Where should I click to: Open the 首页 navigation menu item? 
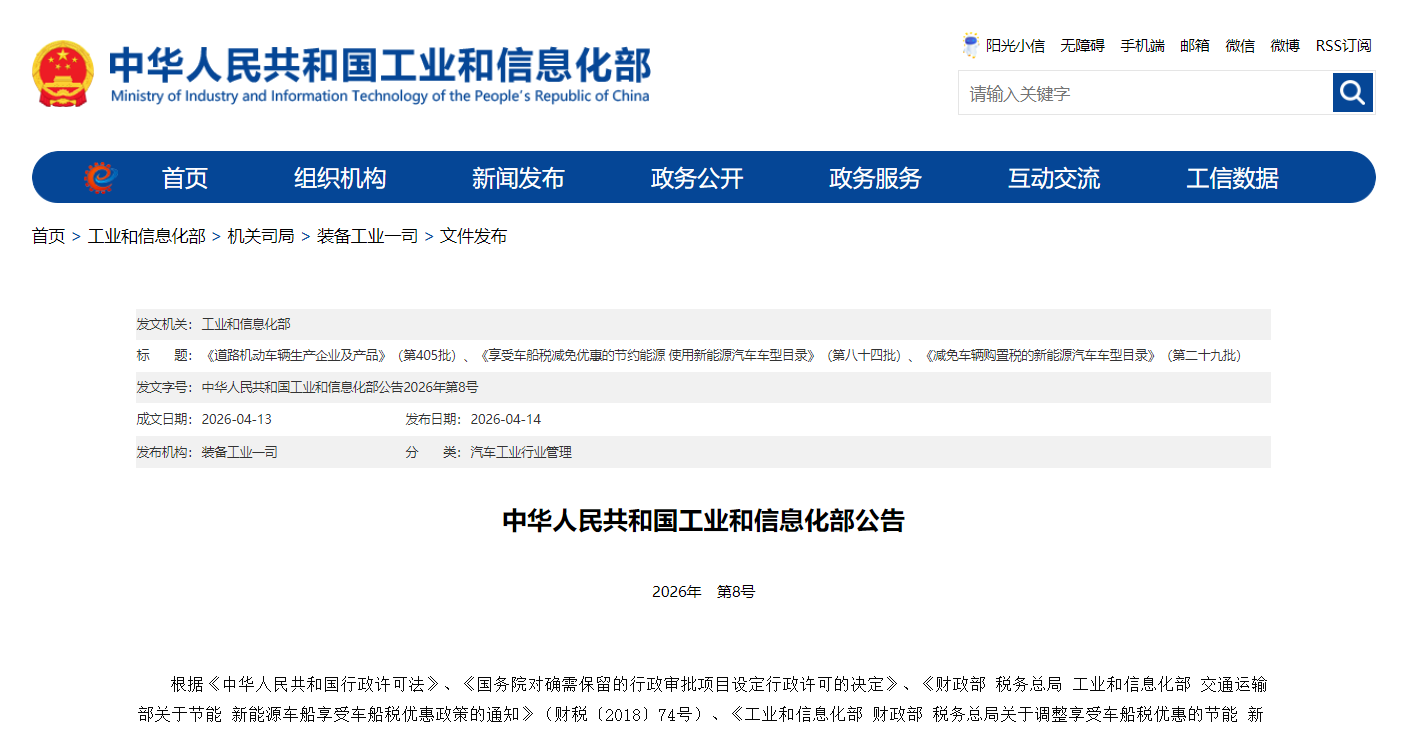tap(185, 178)
